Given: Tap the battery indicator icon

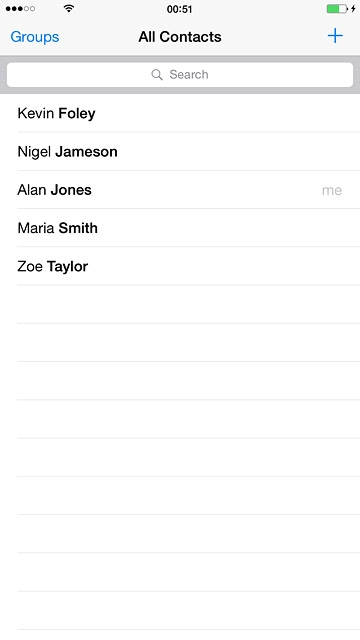Looking at the screenshot, I should coord(337,9).
